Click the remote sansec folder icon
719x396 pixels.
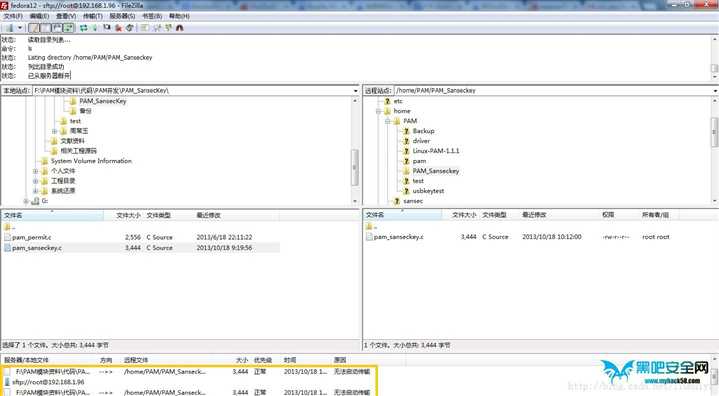click(x=397, y=201)
